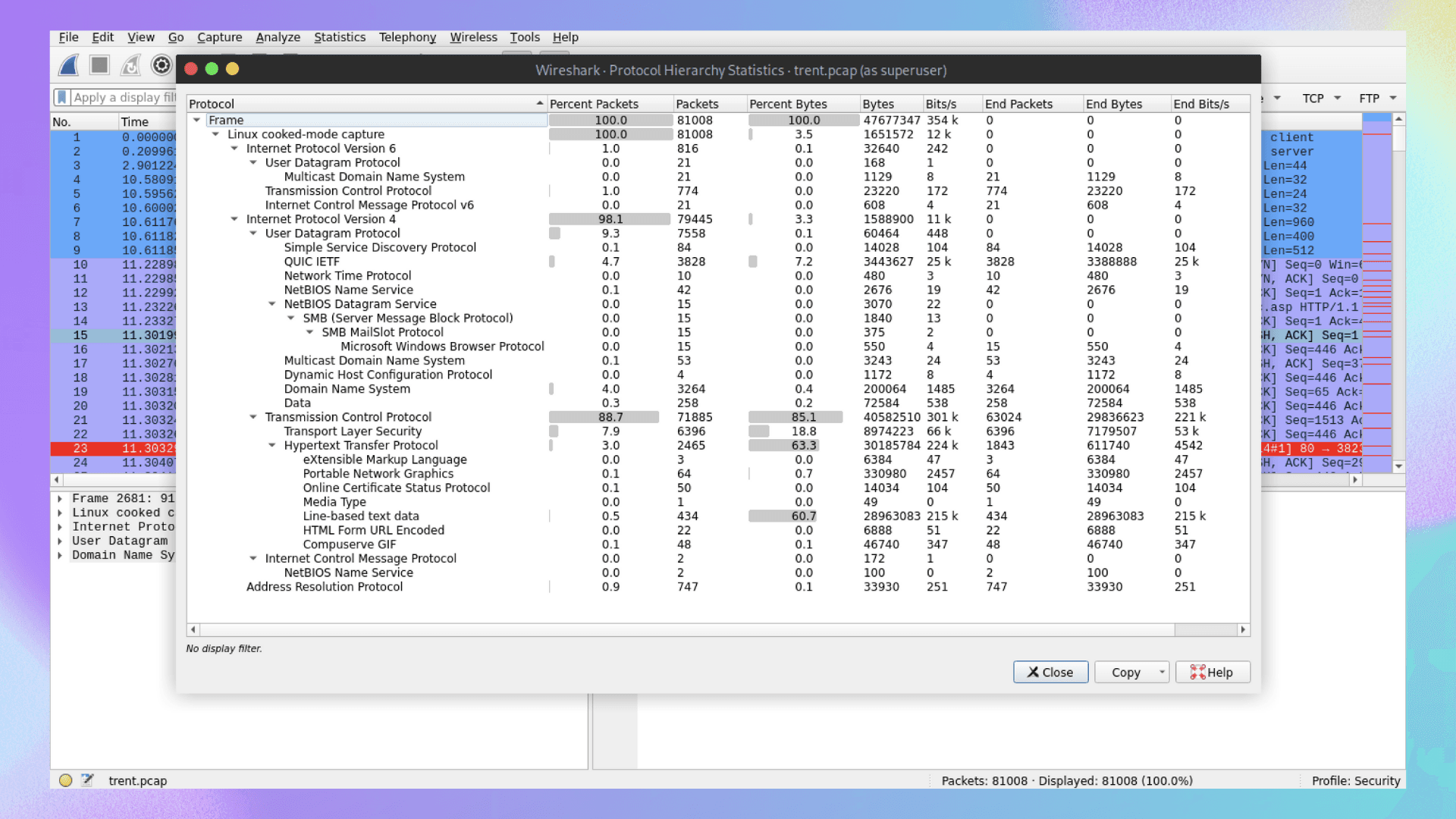Viewport: 1456px width, 819px height.
Task: Select Microsoft Windows Browser Protocol row
Action: pyautogui.click(x=718, y=347)
